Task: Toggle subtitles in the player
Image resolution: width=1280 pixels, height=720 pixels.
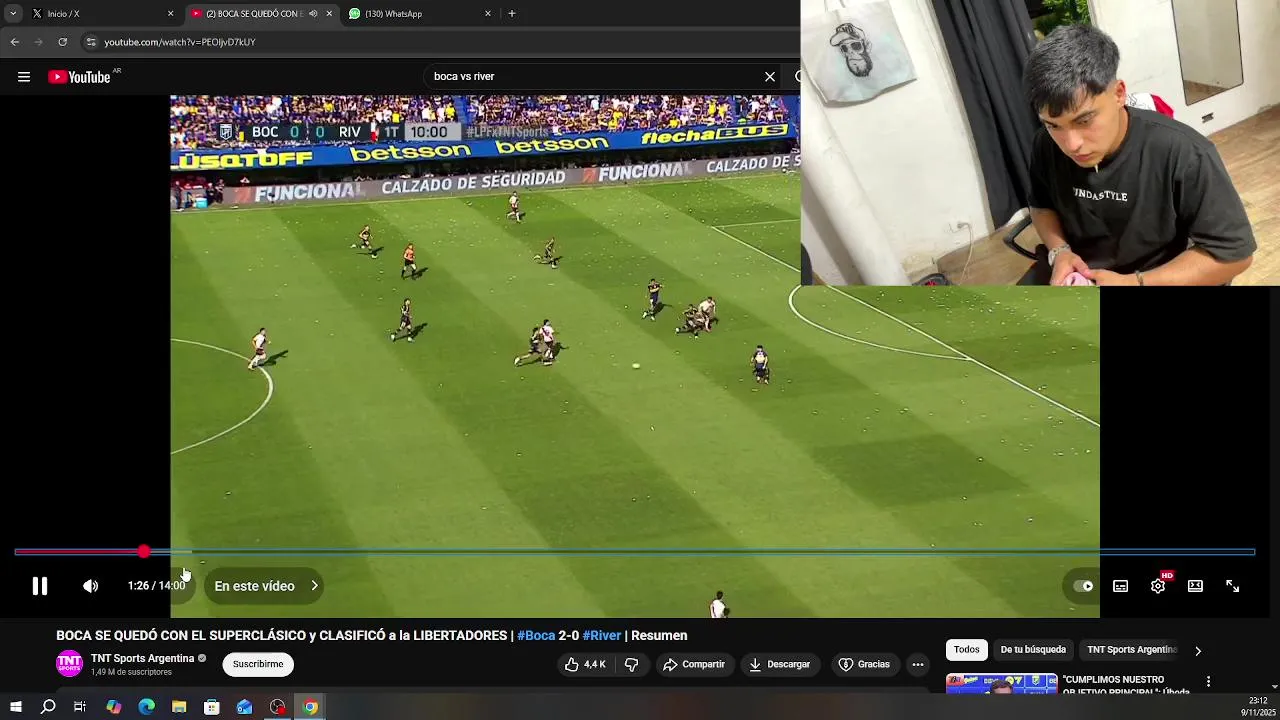Action: point(1120,586)
